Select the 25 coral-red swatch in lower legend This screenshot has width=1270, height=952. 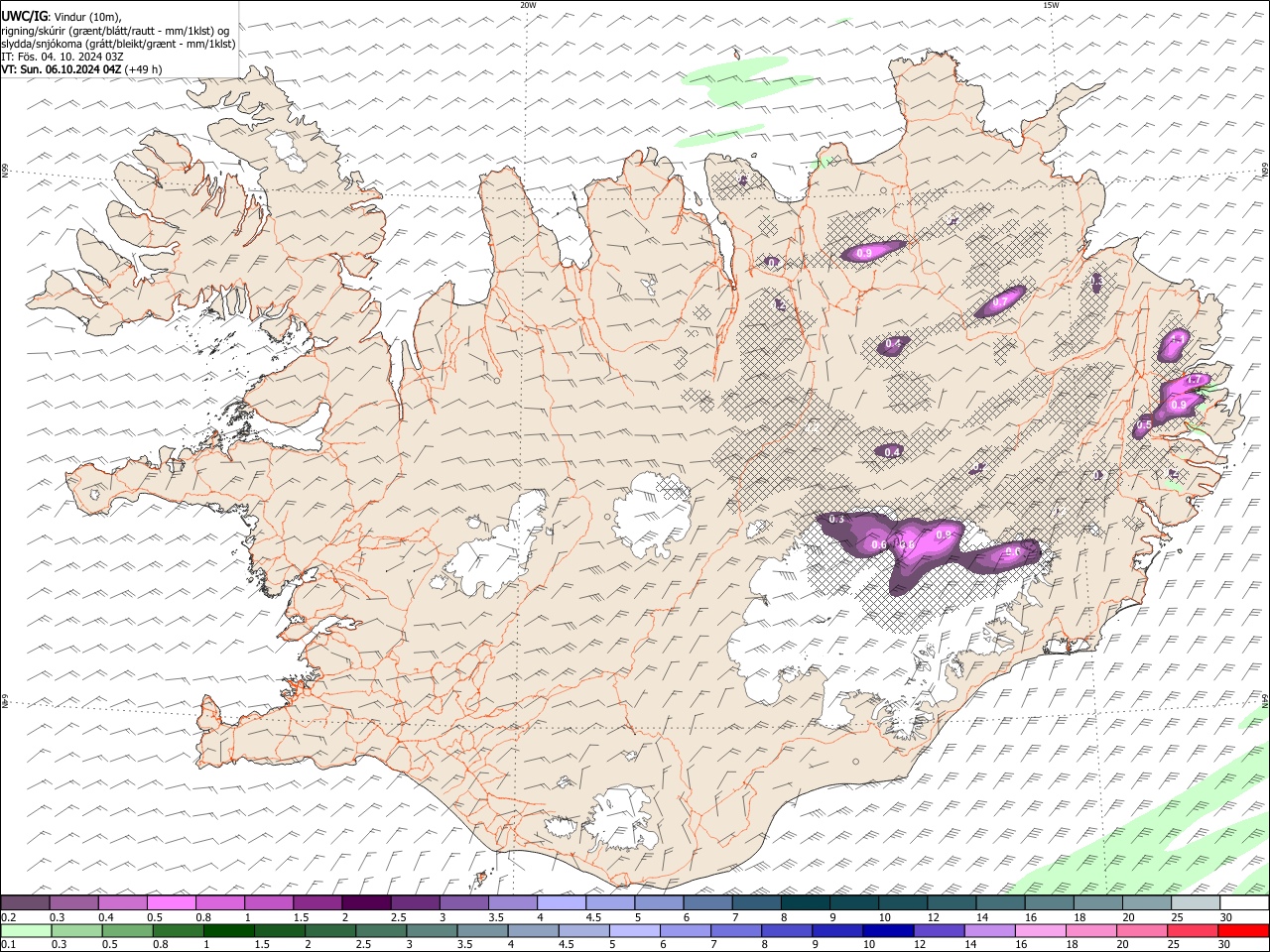tap(1192, 930)
